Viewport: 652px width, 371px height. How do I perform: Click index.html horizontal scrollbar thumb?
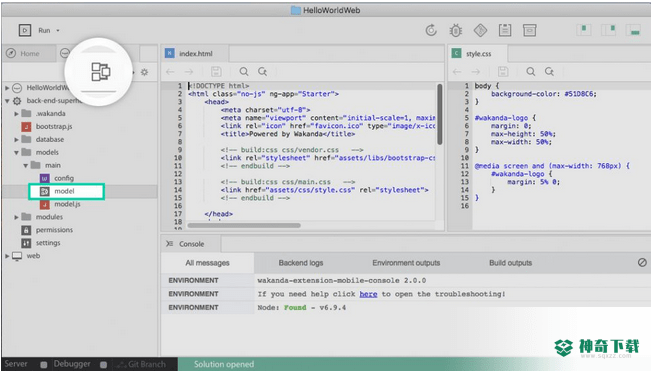(x=244, y=225)
